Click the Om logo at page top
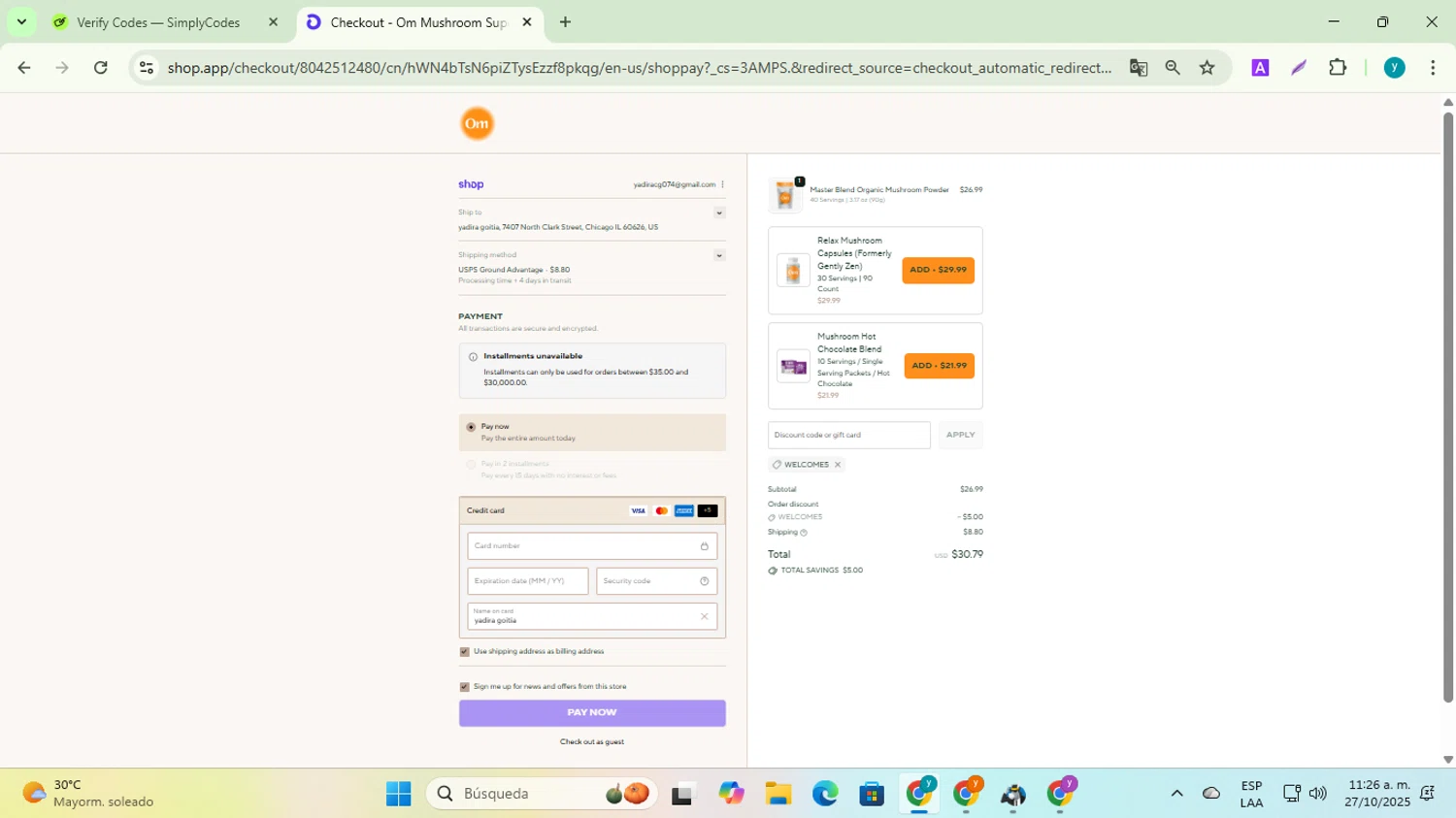This screenshot has width=1456, height=818. (477, 123)
